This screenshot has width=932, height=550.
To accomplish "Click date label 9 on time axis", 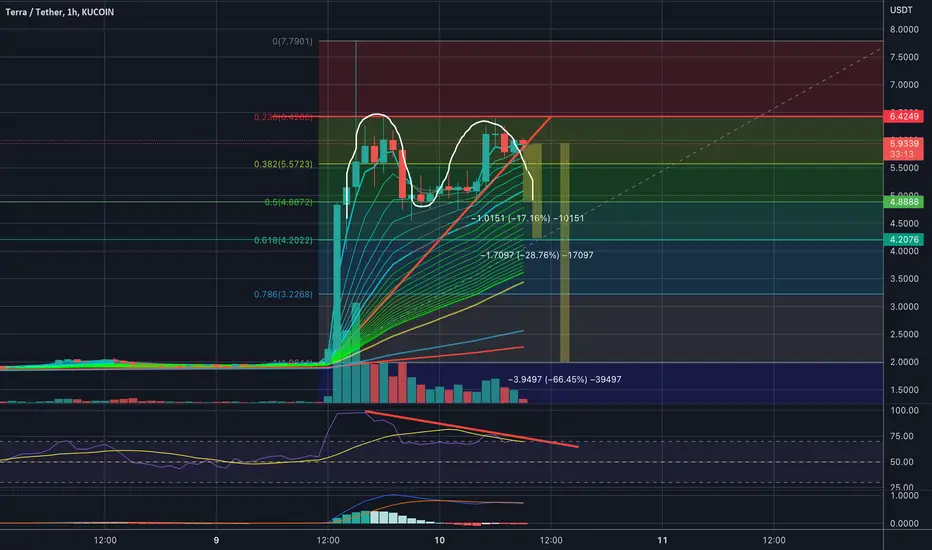I will (x=216, y=540).
